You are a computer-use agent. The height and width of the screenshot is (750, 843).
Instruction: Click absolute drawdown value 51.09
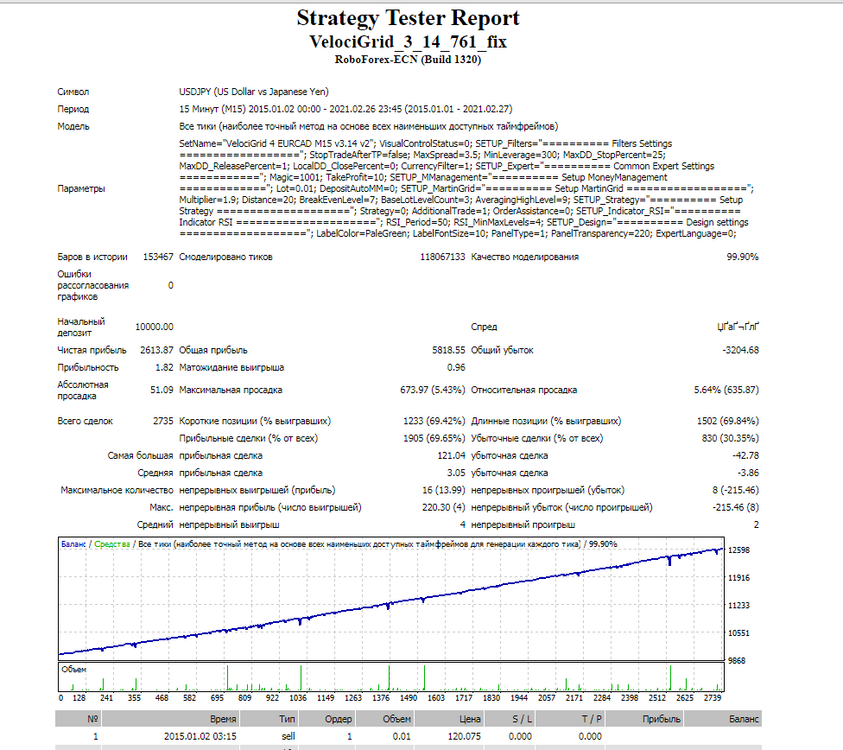162,390
